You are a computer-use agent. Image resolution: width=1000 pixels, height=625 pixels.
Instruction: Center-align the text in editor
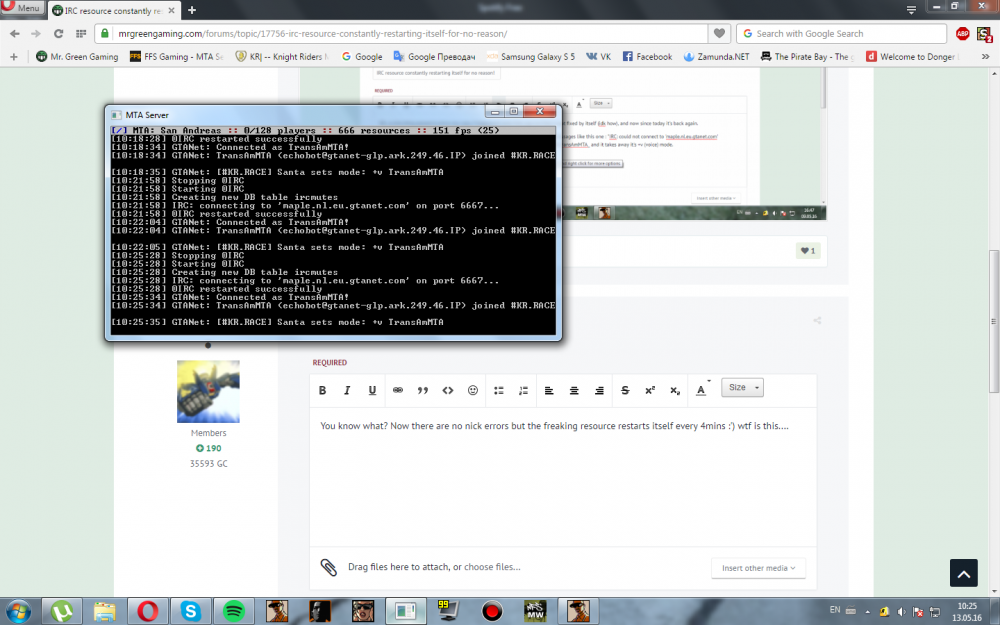click(574, 390)
